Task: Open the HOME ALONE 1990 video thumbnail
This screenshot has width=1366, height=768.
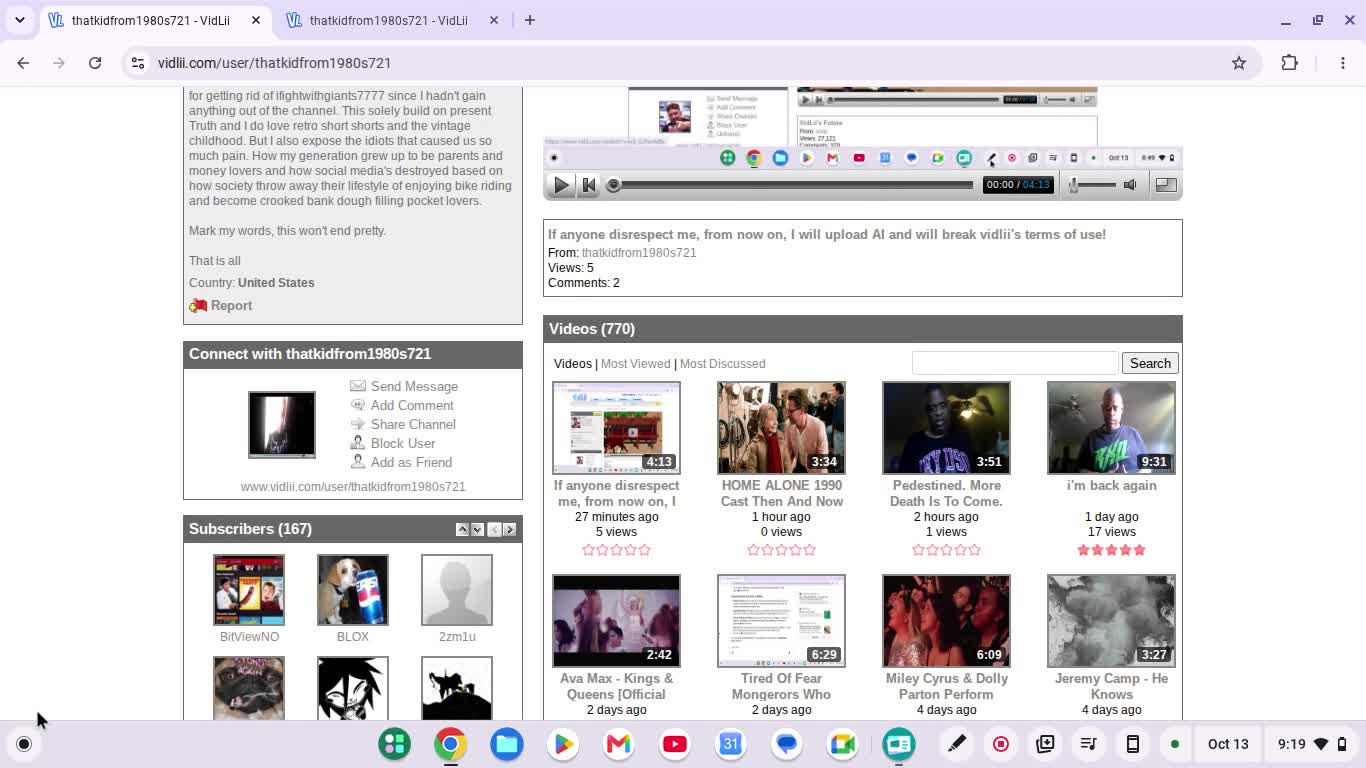Action: (781, 428)
